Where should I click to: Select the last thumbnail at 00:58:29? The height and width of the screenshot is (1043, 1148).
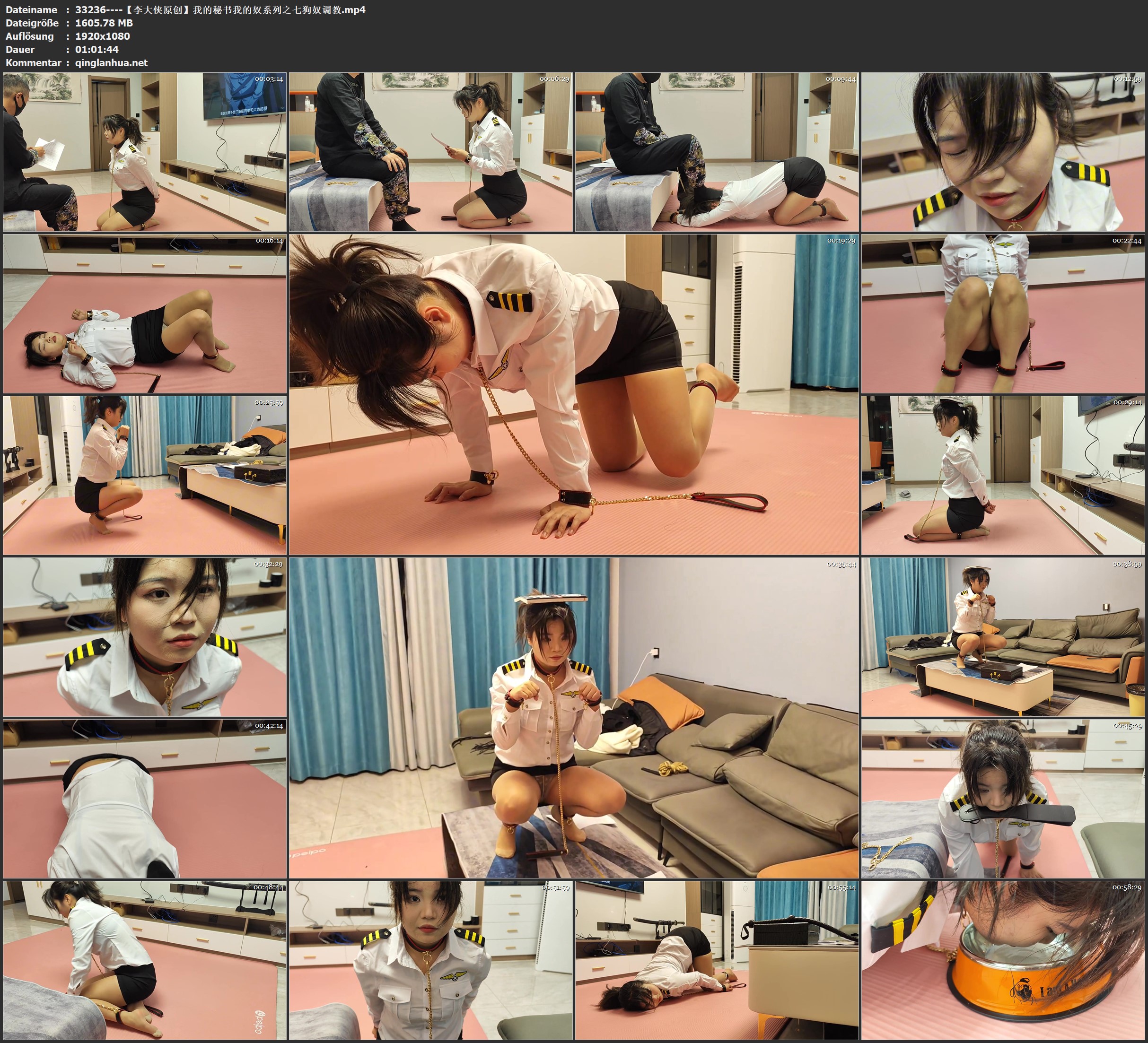pos(1003,960)
